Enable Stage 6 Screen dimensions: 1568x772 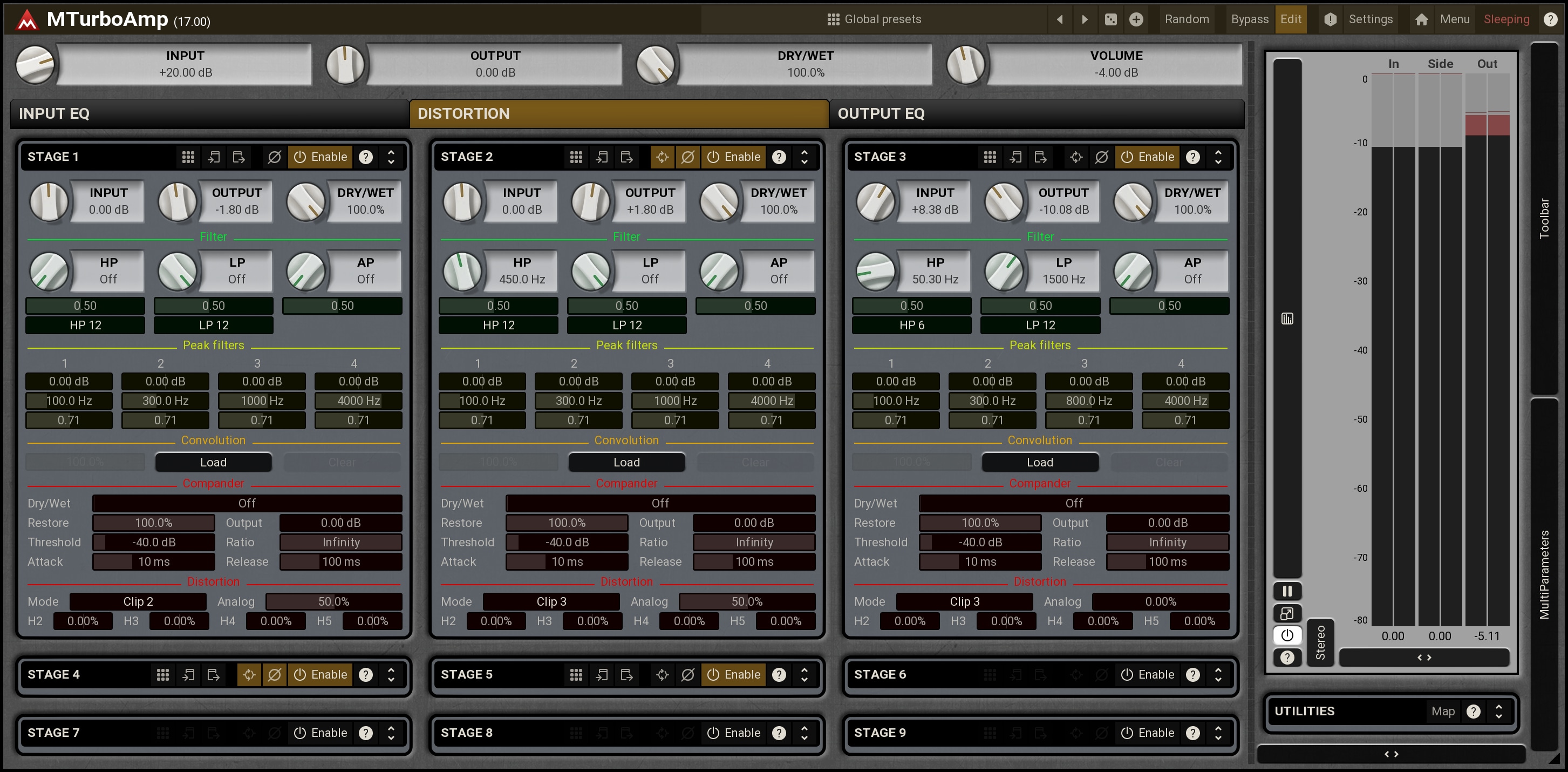click(x=1147, y=675)
